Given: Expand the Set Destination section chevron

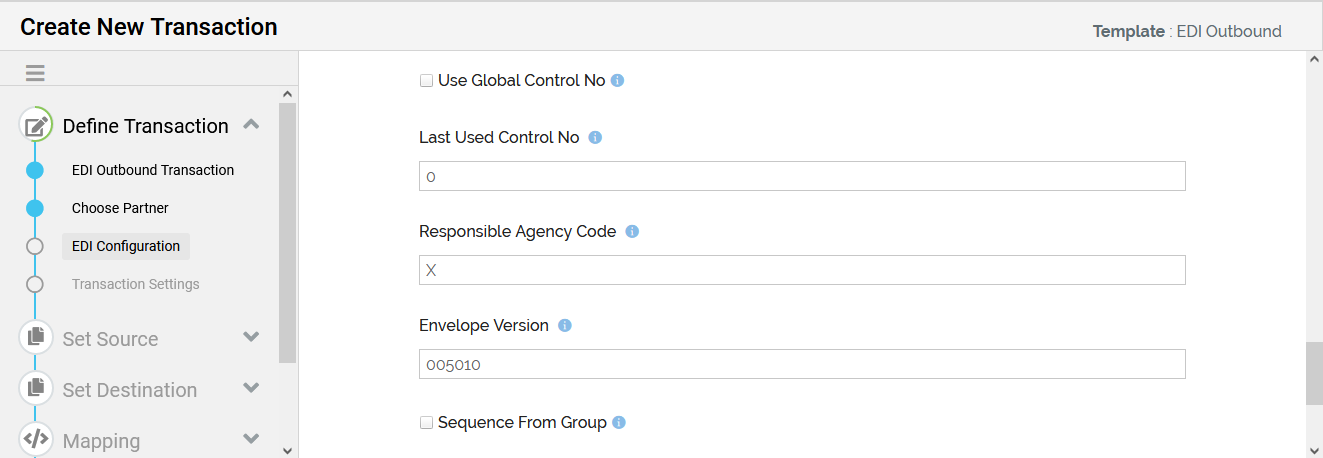Looking at the screenshot, I should pyautogui.click(x=252, y=388).
